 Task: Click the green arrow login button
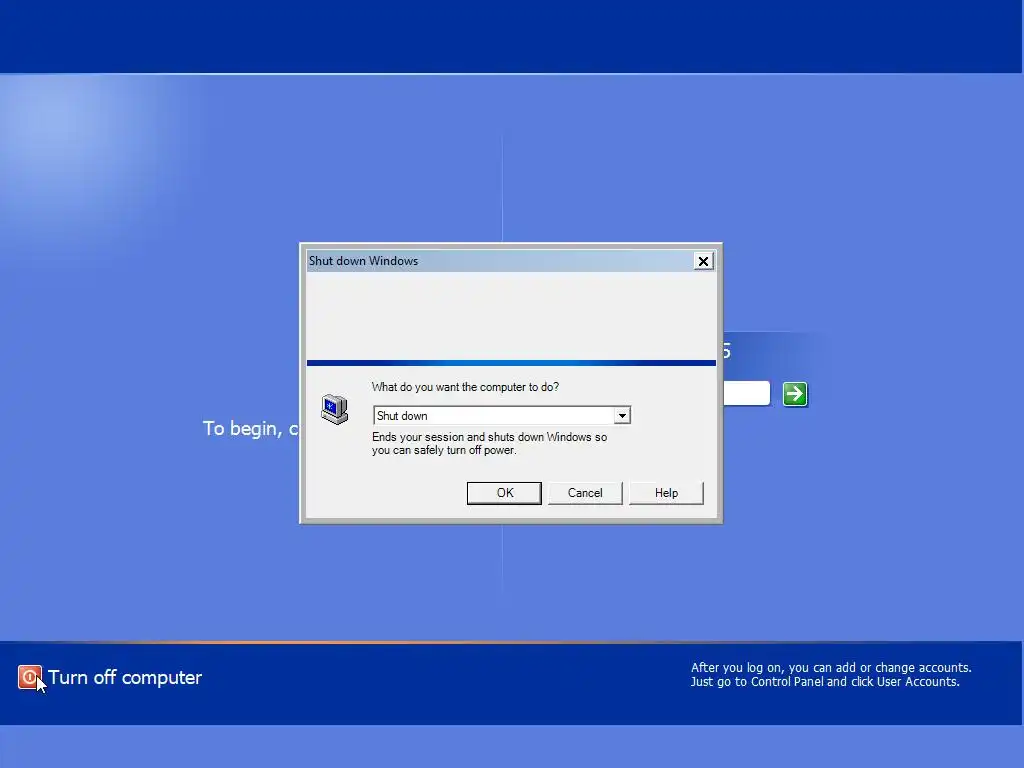(795, 394)
